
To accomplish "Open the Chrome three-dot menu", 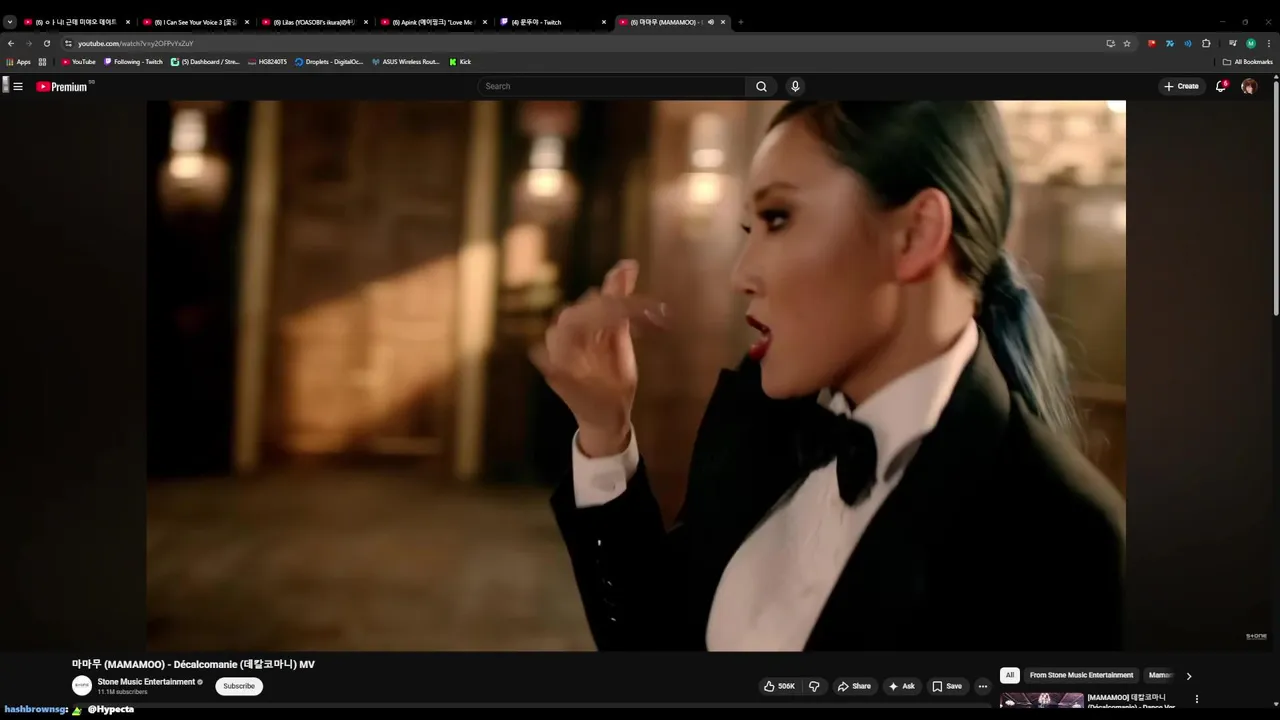I will [x=1269, y=43].
